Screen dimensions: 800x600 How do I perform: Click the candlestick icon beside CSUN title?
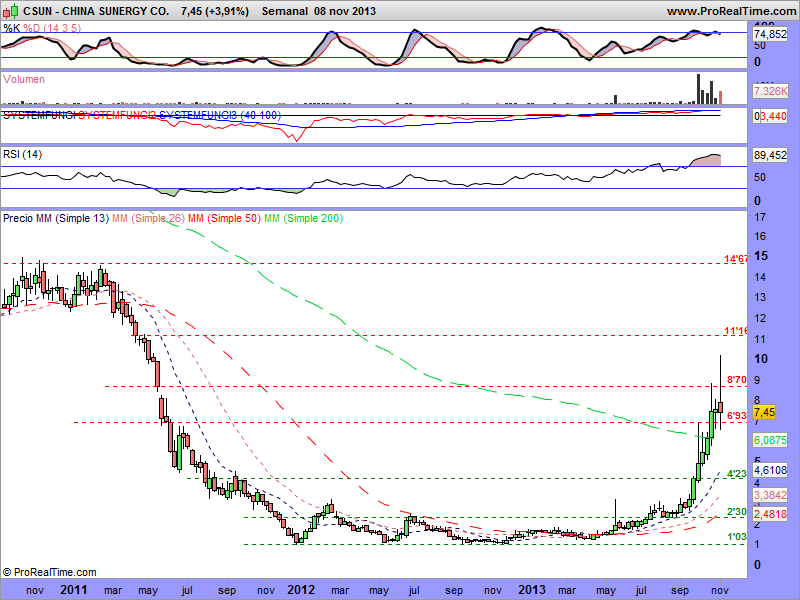pyautogui.click(x=11, y=10)
